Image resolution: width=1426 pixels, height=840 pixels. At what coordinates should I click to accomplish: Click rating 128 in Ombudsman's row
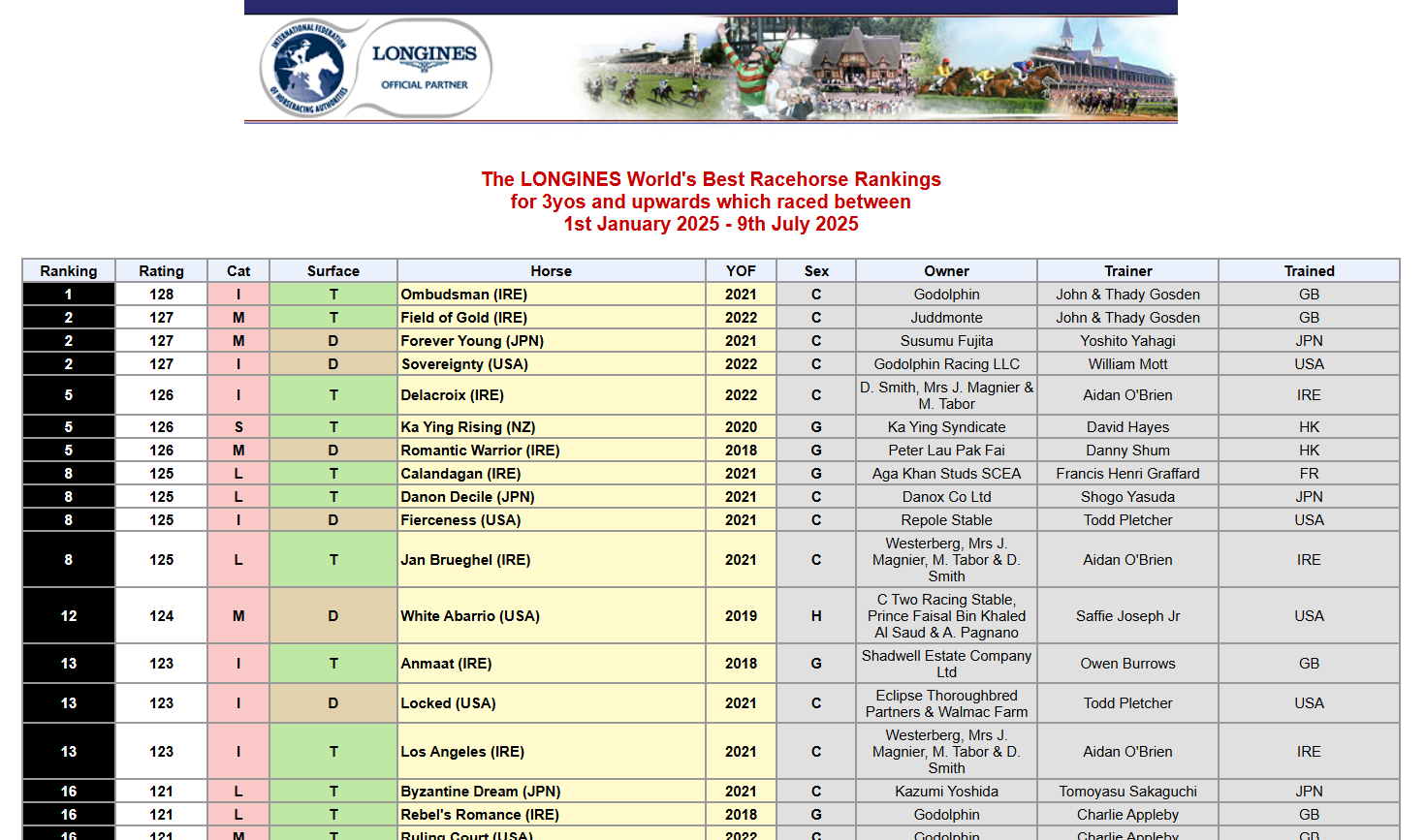tap(162, 295)
